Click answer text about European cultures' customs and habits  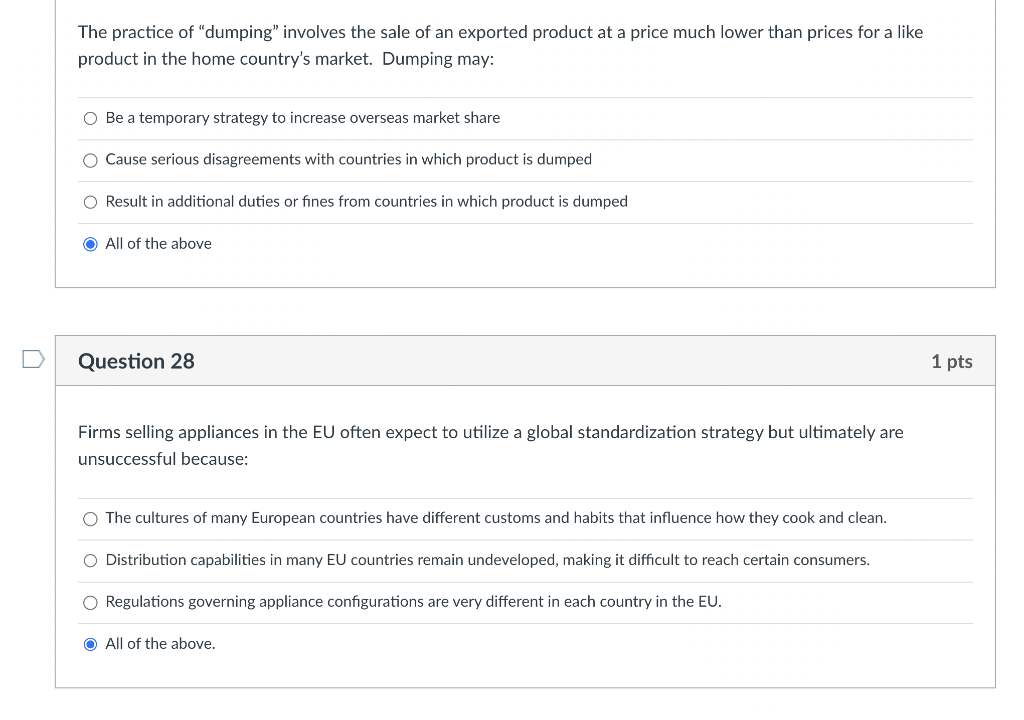point(495,518)
